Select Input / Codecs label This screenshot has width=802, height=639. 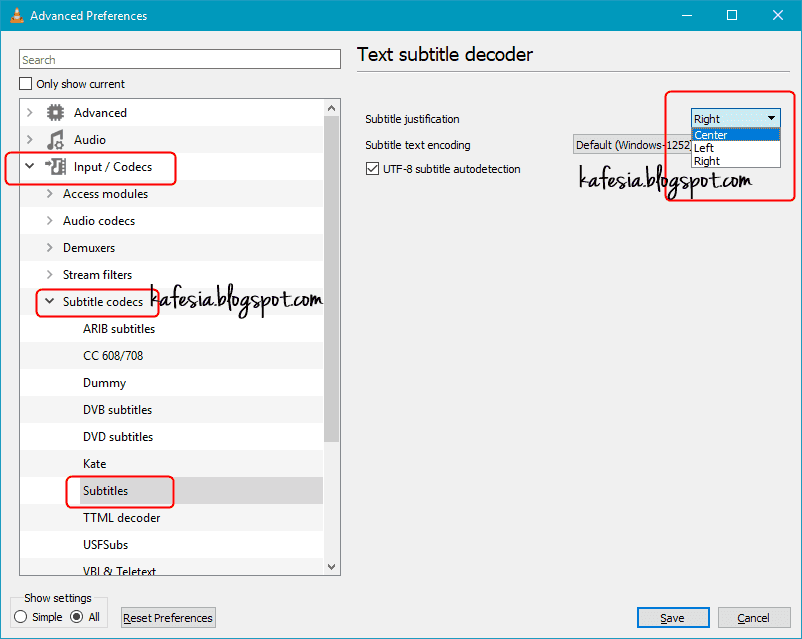(x=113, y=167)
